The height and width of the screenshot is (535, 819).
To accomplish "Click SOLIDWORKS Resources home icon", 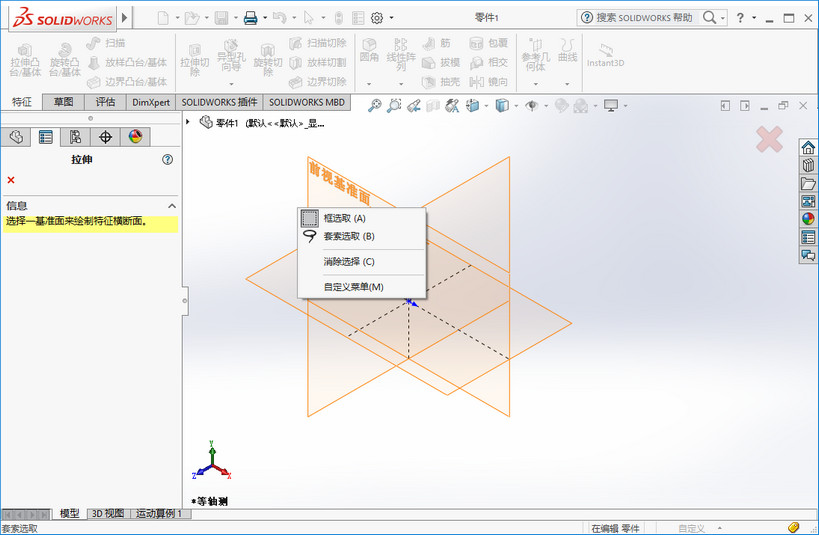I will click(x=808, y=148).
